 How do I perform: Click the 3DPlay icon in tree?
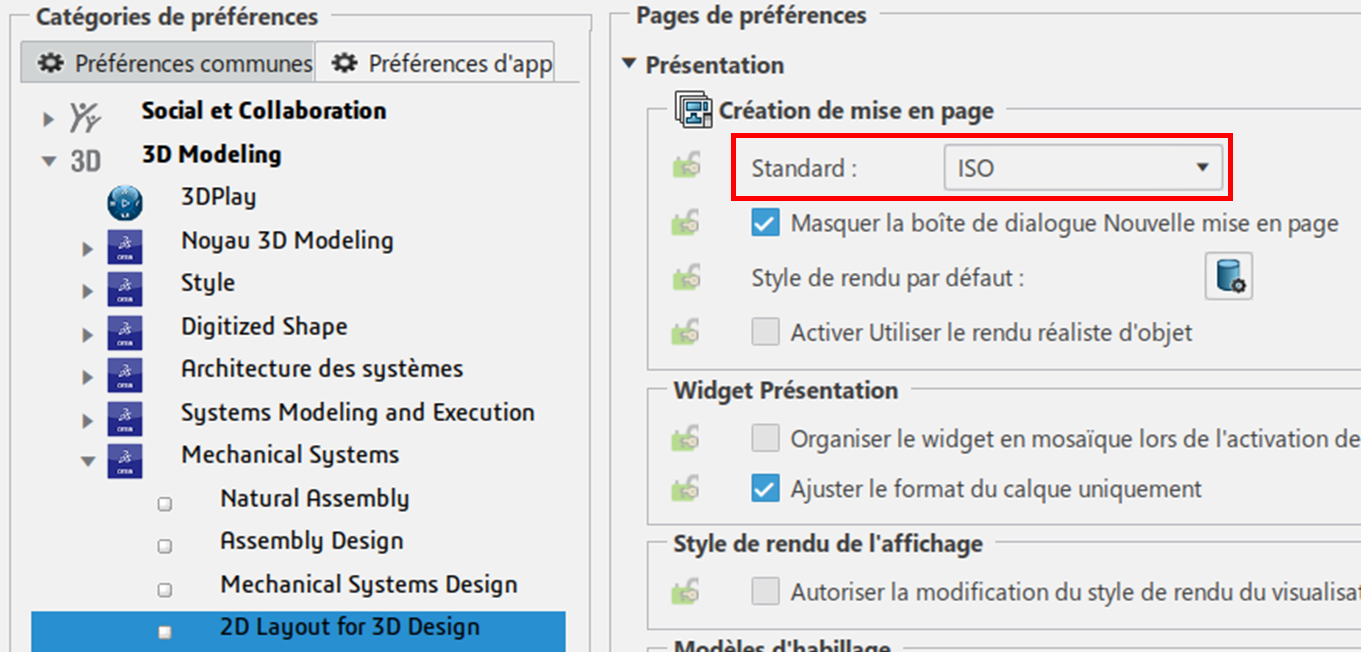[x=125, y=201]
